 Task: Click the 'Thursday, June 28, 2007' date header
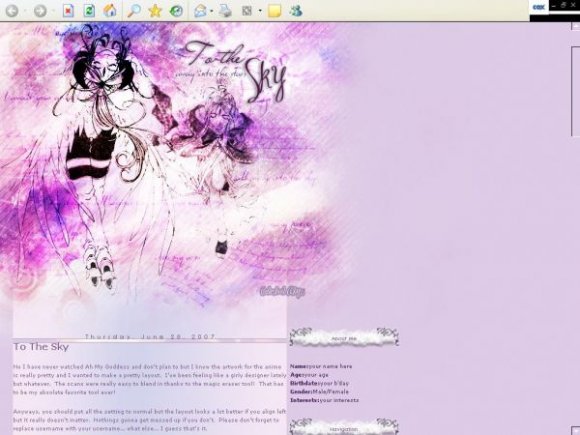click(x=150, y=336)
